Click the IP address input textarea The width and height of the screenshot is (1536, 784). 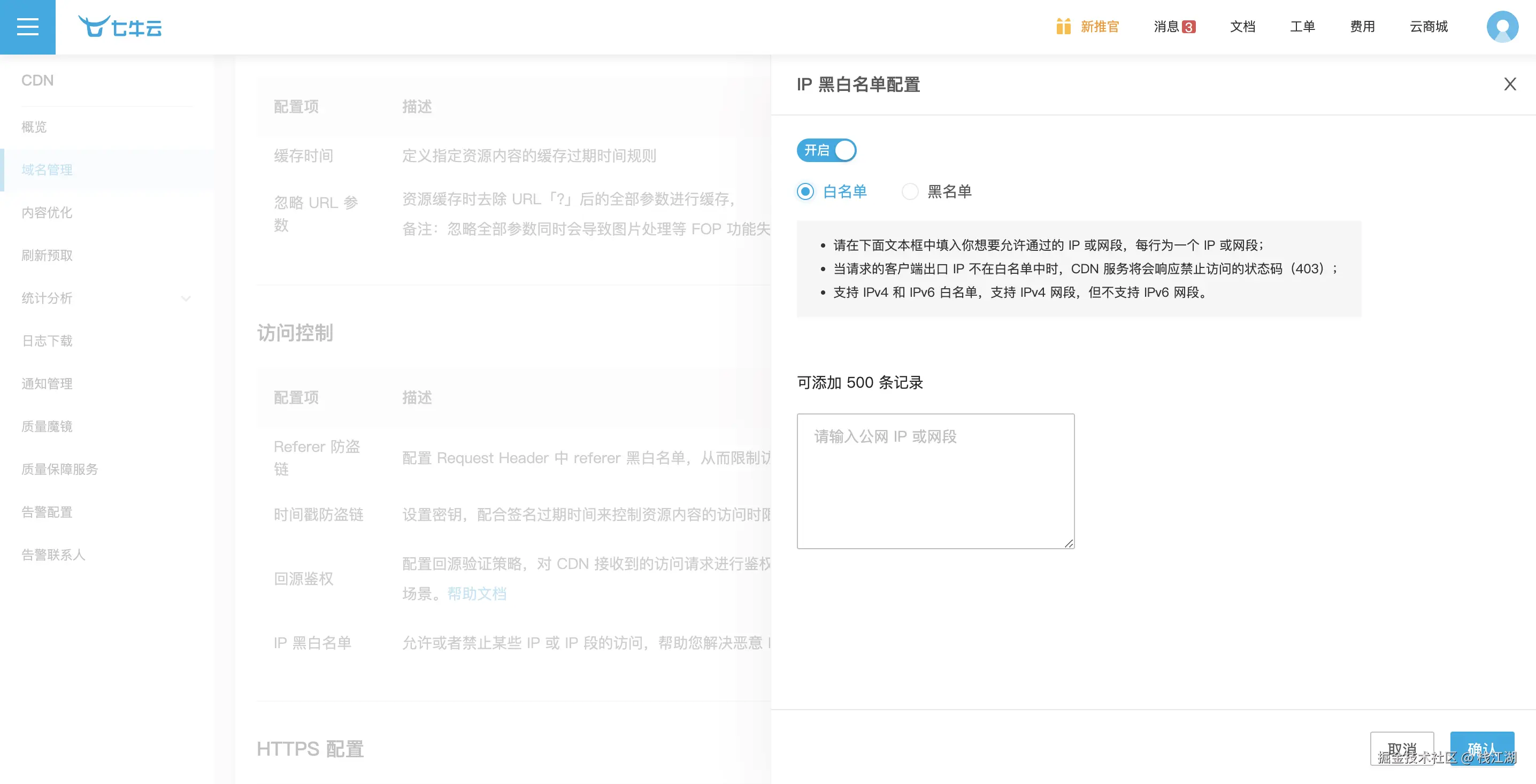(935, 481)
